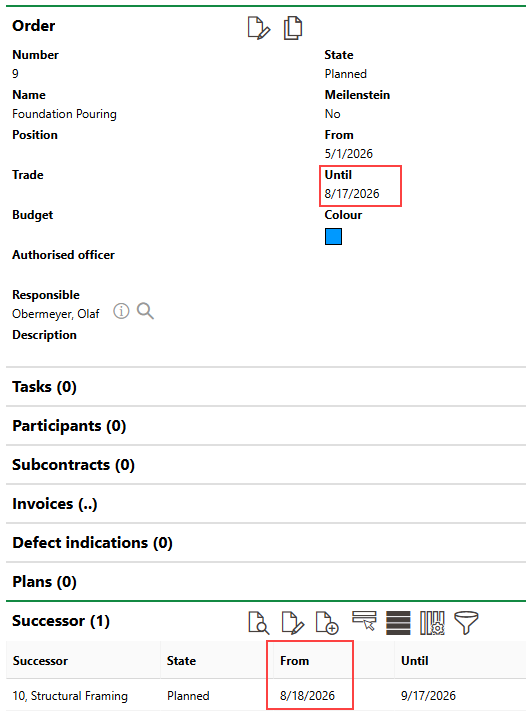Open info icon next to Obermeyer, Olaf

pos(121,311)
